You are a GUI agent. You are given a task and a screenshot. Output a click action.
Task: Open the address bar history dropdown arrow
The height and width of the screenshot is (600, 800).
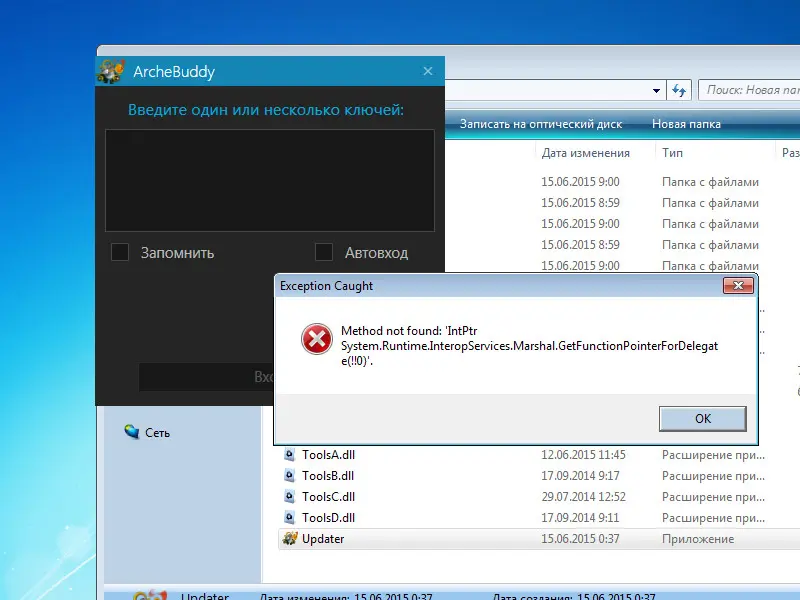click(x=656, y=90)
